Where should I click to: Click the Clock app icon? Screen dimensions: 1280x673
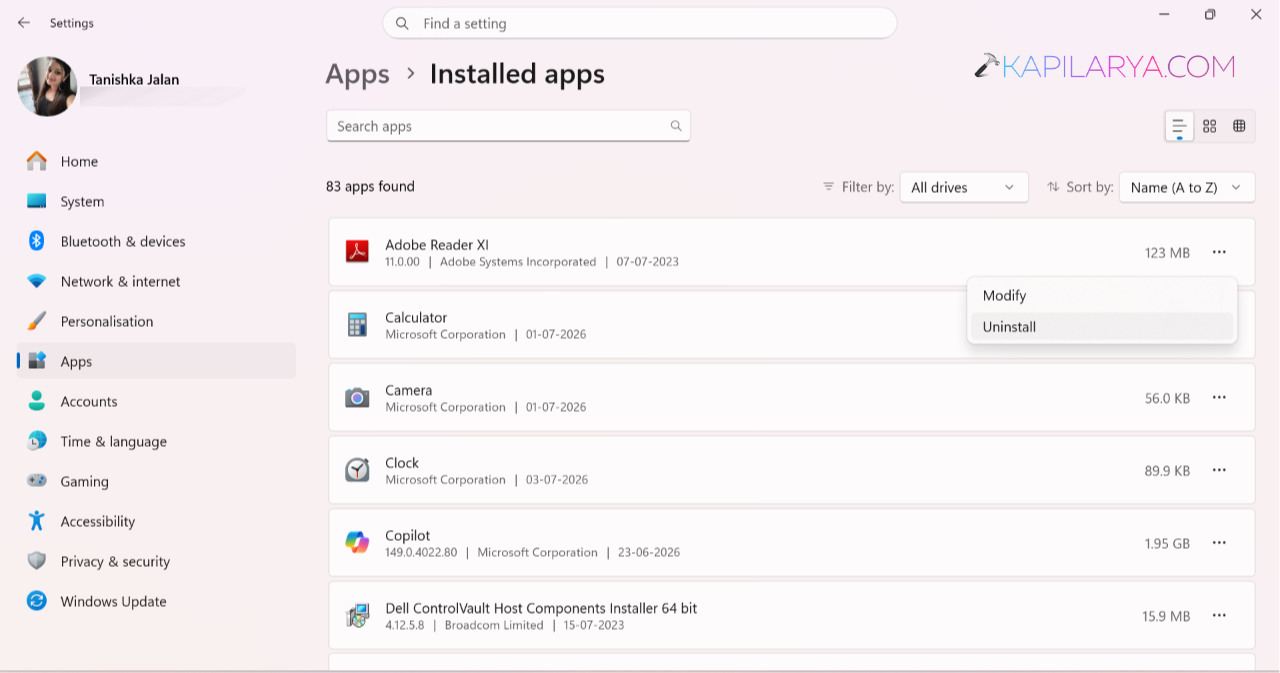click(x=357, y=470)
